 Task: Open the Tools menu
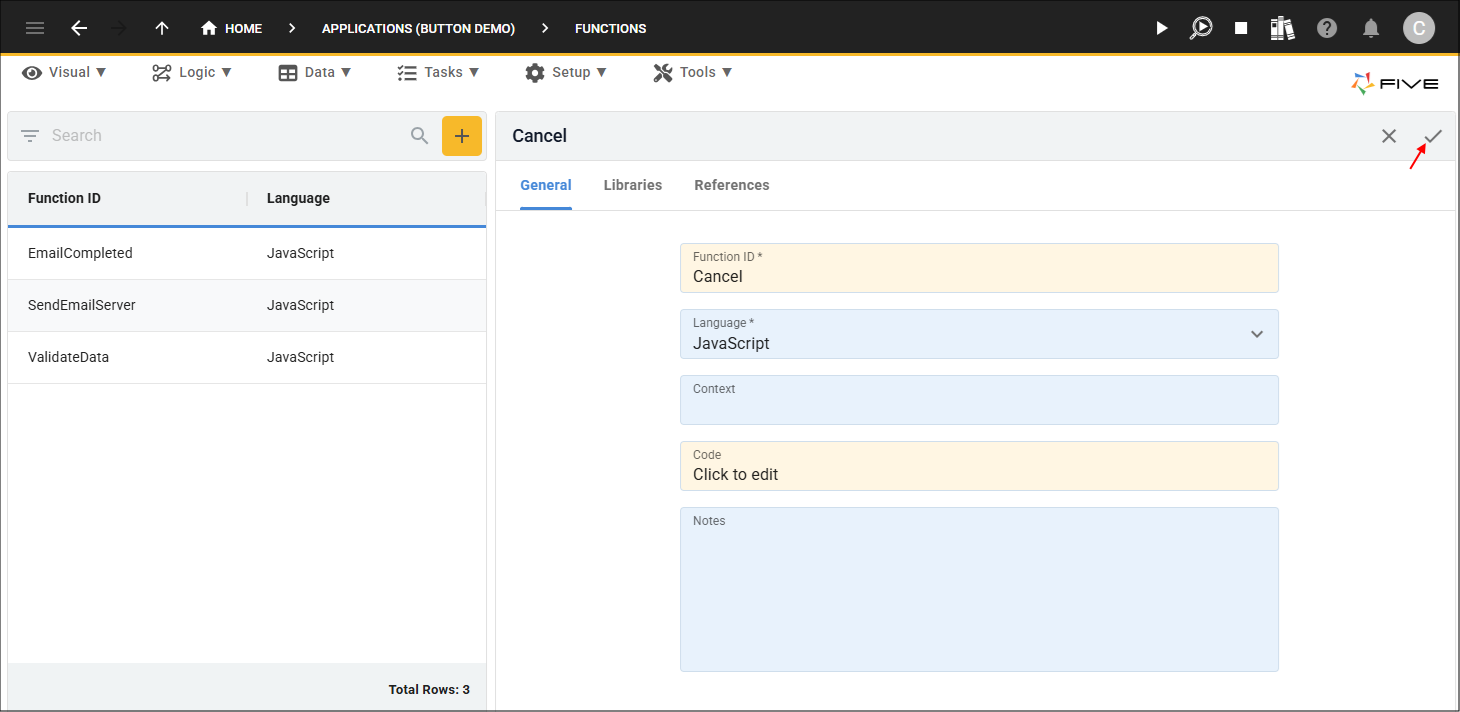pyautogui.click(x=693, y=72)
